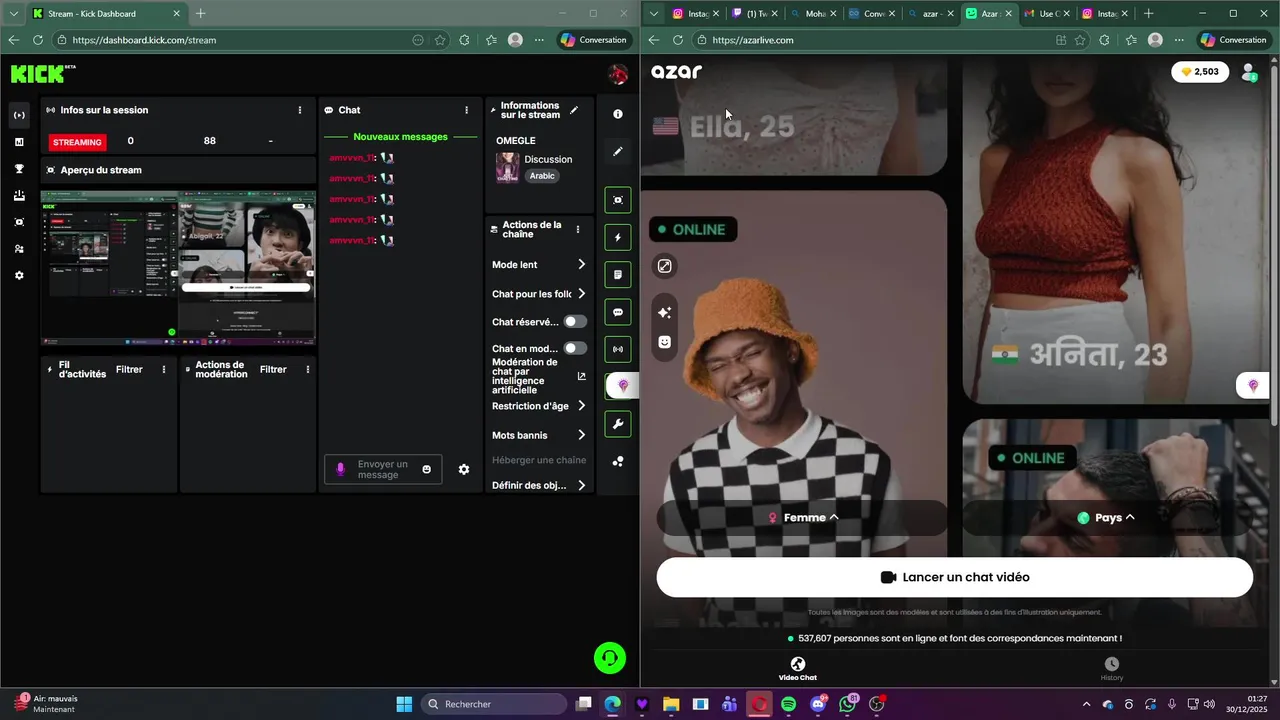Click the stream preview icon in Kick right toolbar
The image size is (1280, 720).
pos(618,200)
